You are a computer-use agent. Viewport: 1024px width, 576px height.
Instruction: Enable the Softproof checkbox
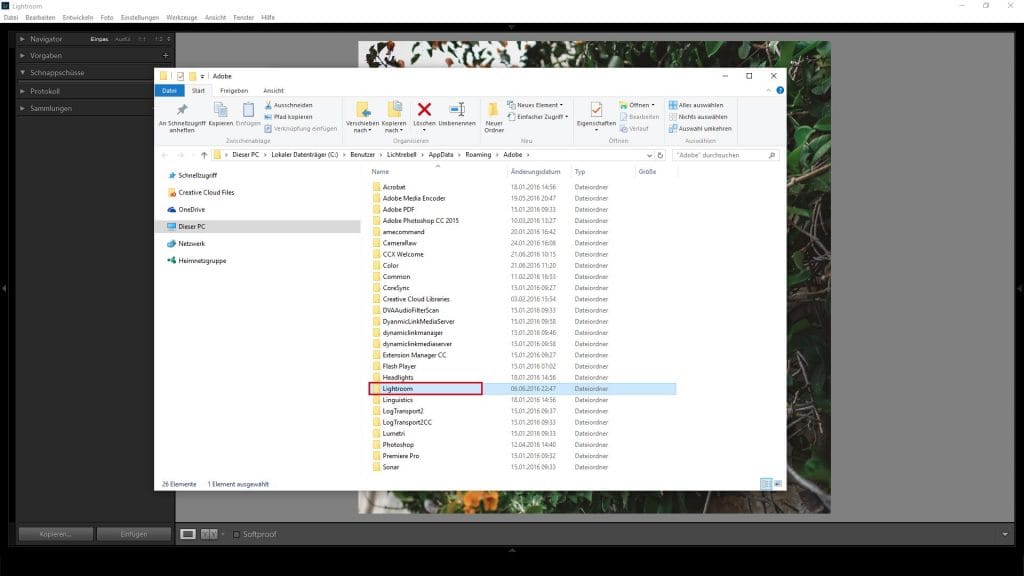coord(236,534)
